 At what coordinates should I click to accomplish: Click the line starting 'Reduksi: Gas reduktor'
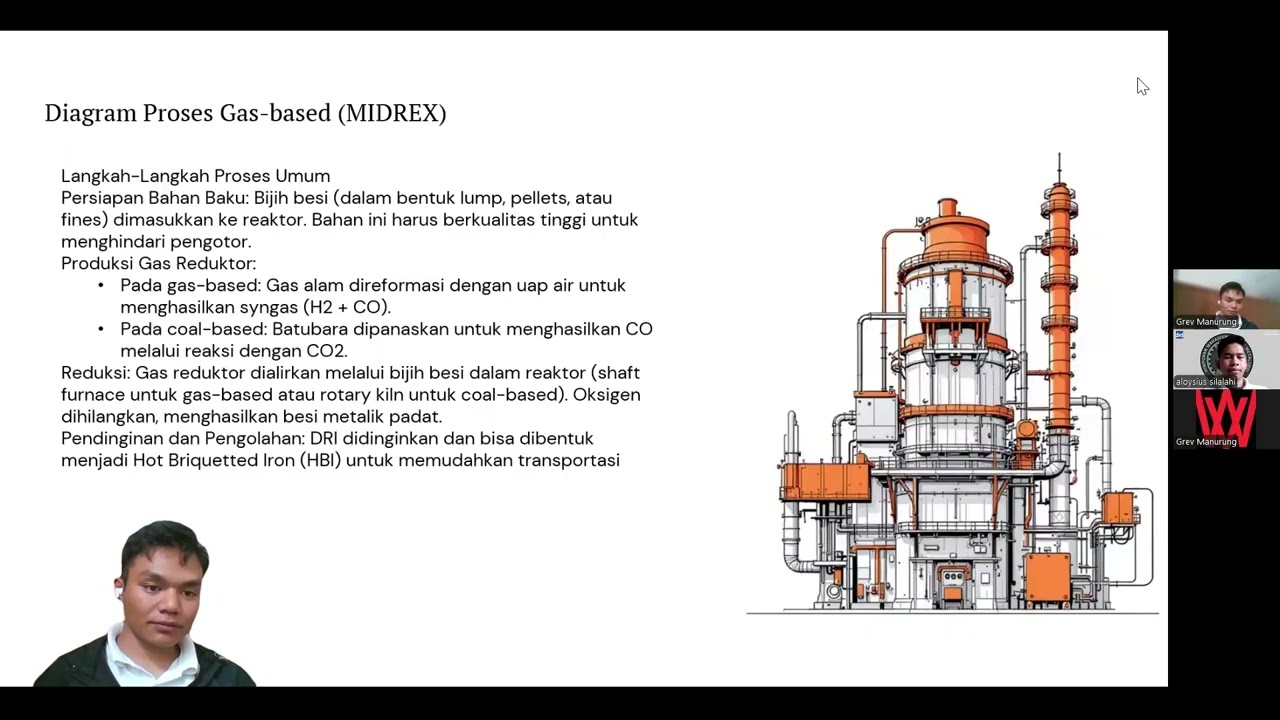(x=350, y=373)
